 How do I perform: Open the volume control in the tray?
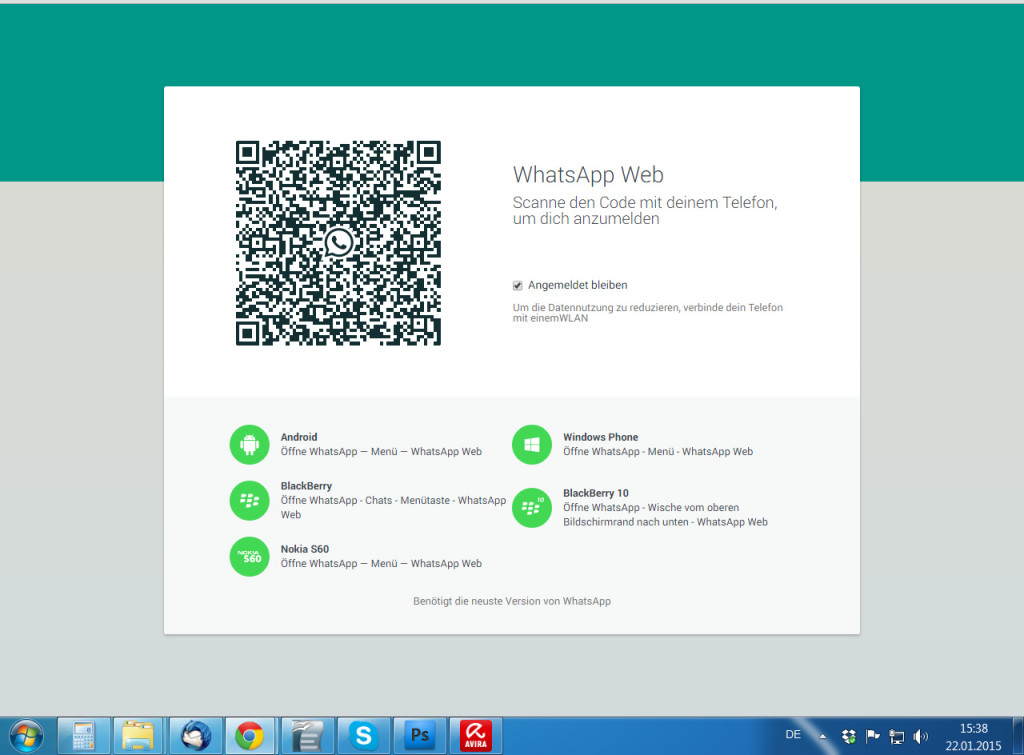tap(919, 736)
